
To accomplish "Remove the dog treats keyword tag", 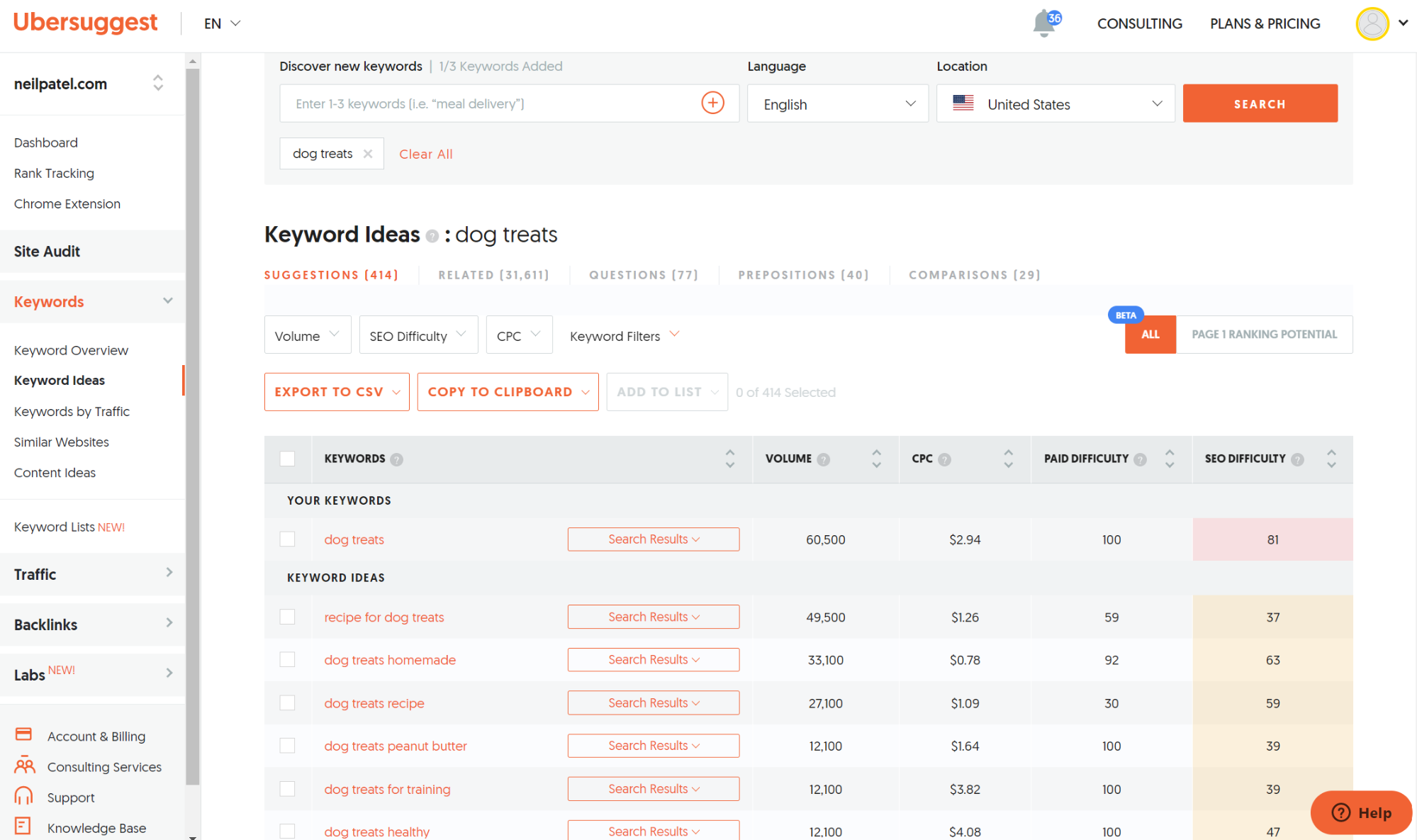I will tap(368, 153).
